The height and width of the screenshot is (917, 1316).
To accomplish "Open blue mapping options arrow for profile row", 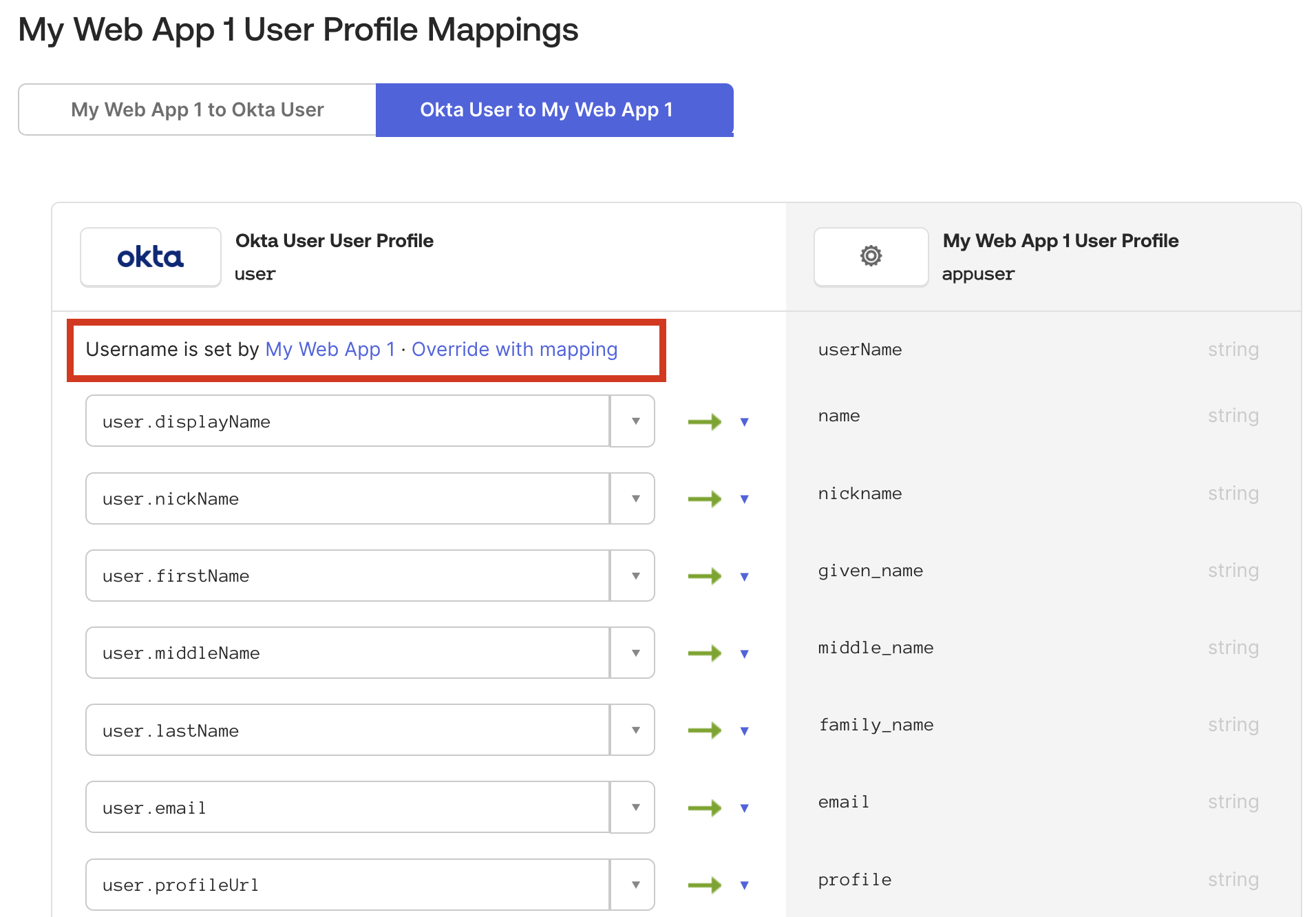I will 744,885.
